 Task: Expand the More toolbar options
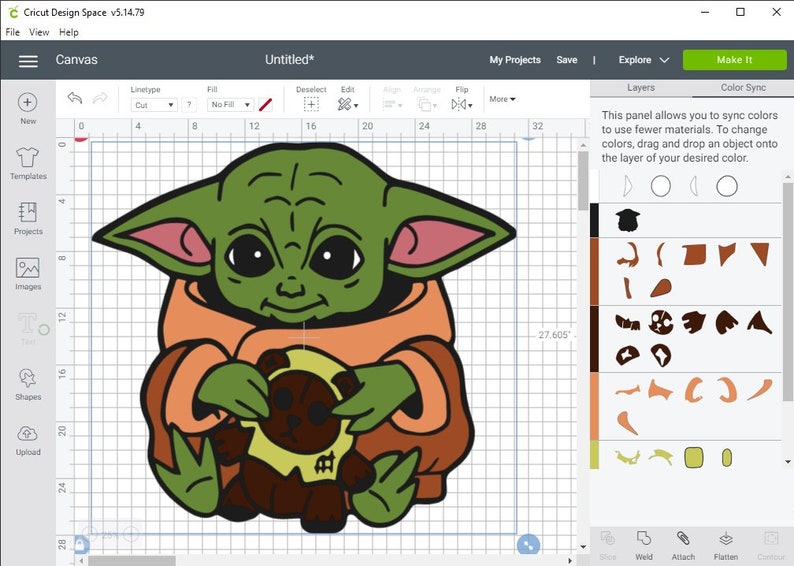[502, 99]
